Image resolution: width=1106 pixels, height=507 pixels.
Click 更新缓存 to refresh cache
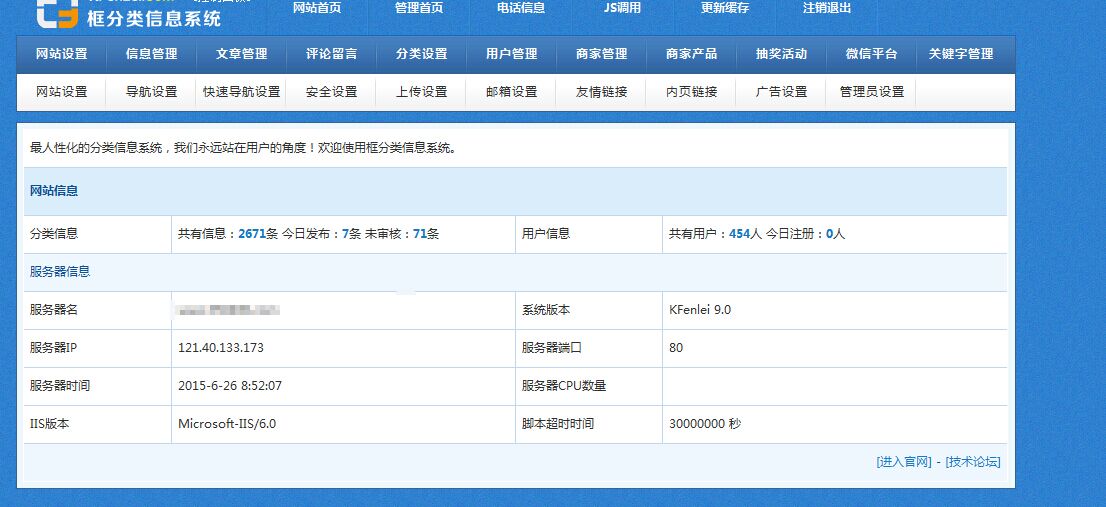click(725, 8)
